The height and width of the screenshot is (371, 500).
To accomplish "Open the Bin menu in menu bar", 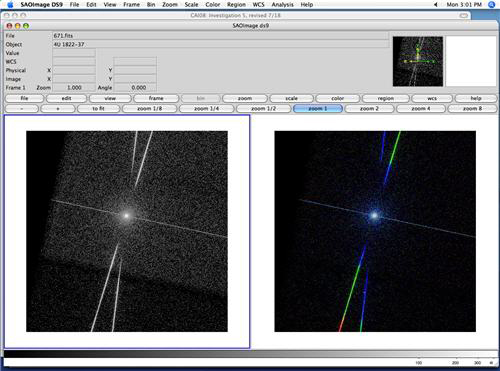I will click(x=151, y=5).
